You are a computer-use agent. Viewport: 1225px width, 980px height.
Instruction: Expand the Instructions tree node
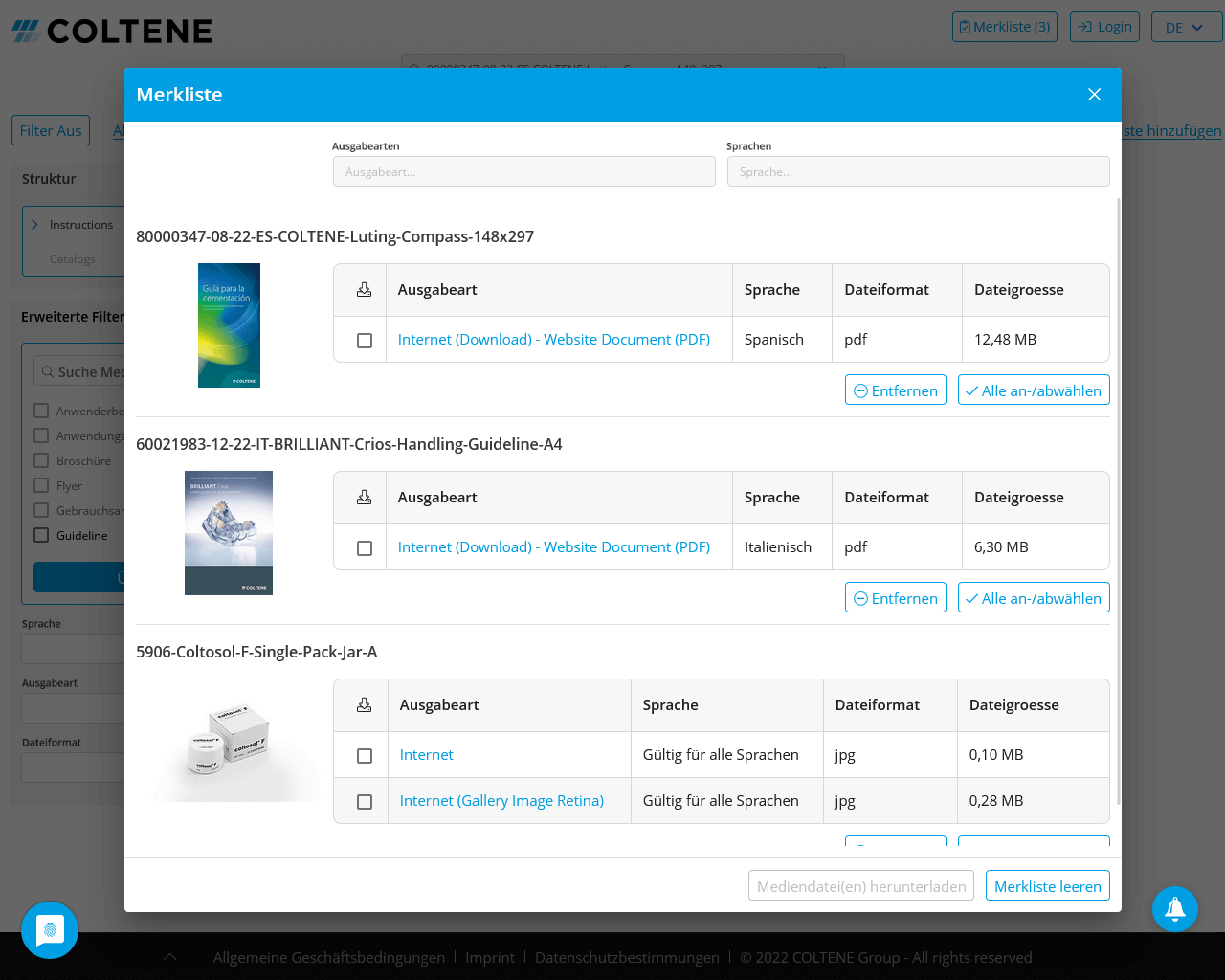35,225
